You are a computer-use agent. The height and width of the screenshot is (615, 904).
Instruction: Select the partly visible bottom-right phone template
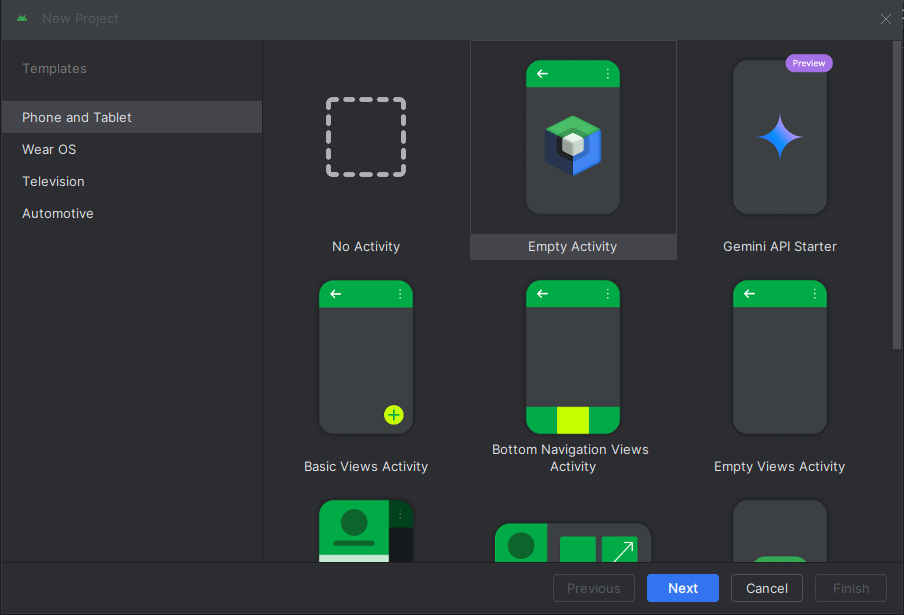click(779, 531)
